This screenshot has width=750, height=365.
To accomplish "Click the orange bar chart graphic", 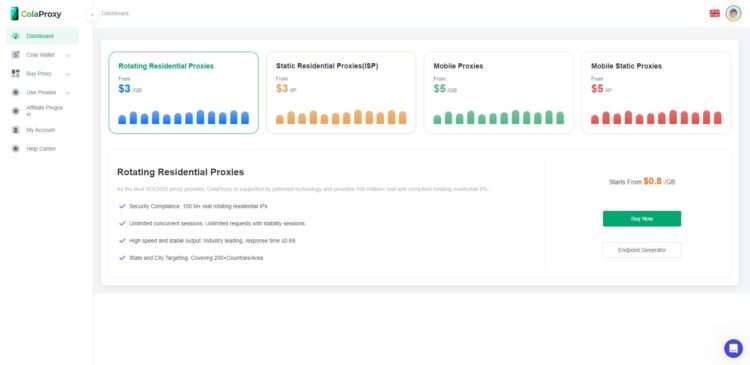I will coord(341,117).
